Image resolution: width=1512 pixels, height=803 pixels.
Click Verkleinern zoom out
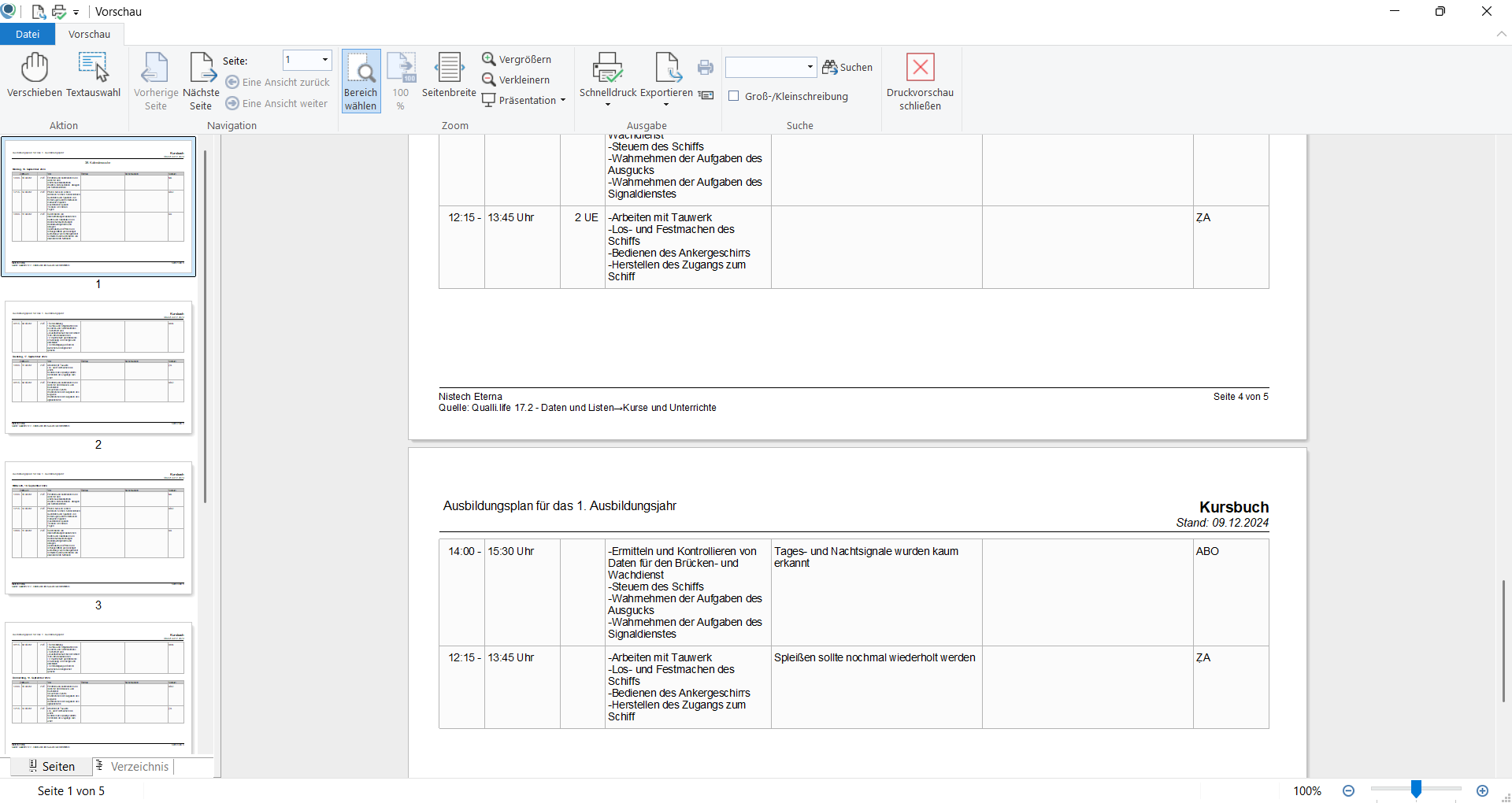[516, 80]
